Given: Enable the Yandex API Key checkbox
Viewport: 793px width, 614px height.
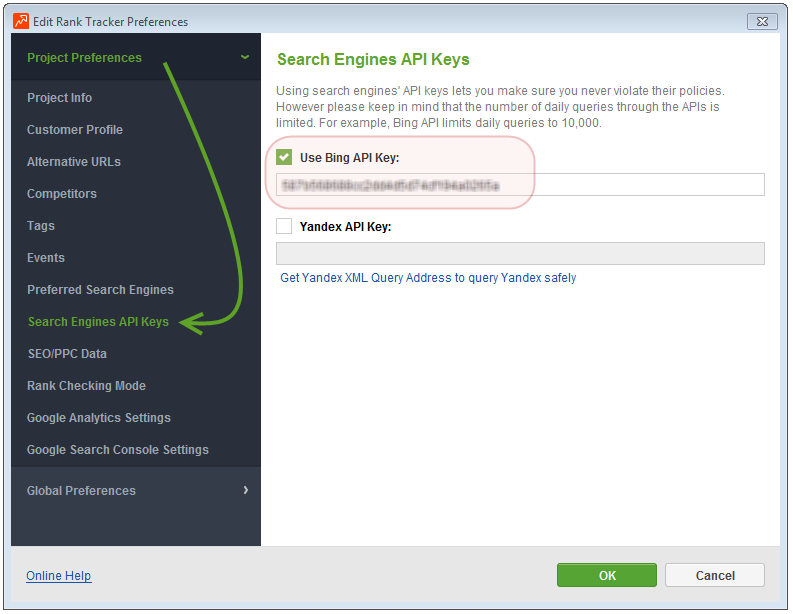Looking at the screenshot, I should click(284, 226).
